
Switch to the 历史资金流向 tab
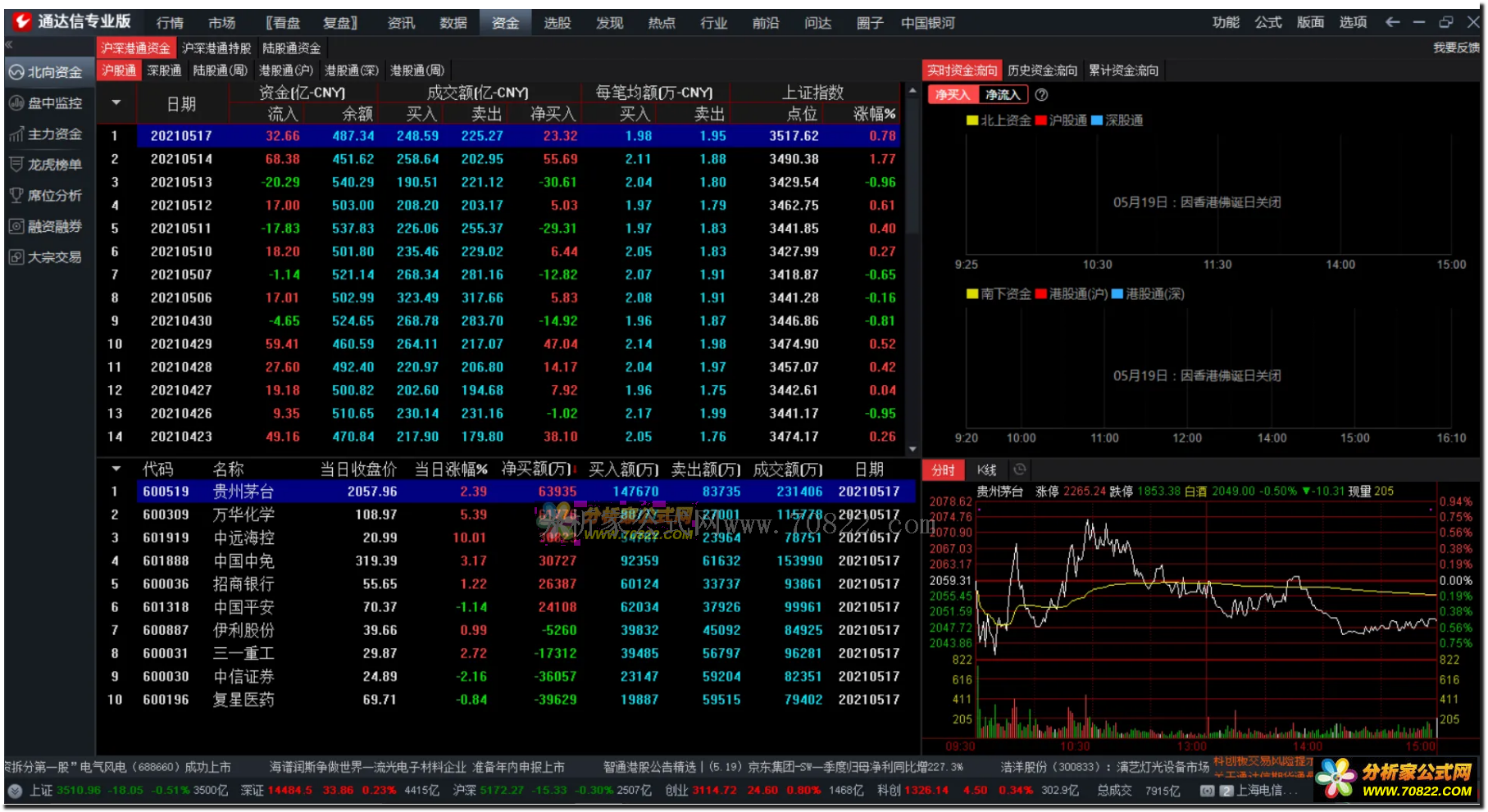[1043, 70]
